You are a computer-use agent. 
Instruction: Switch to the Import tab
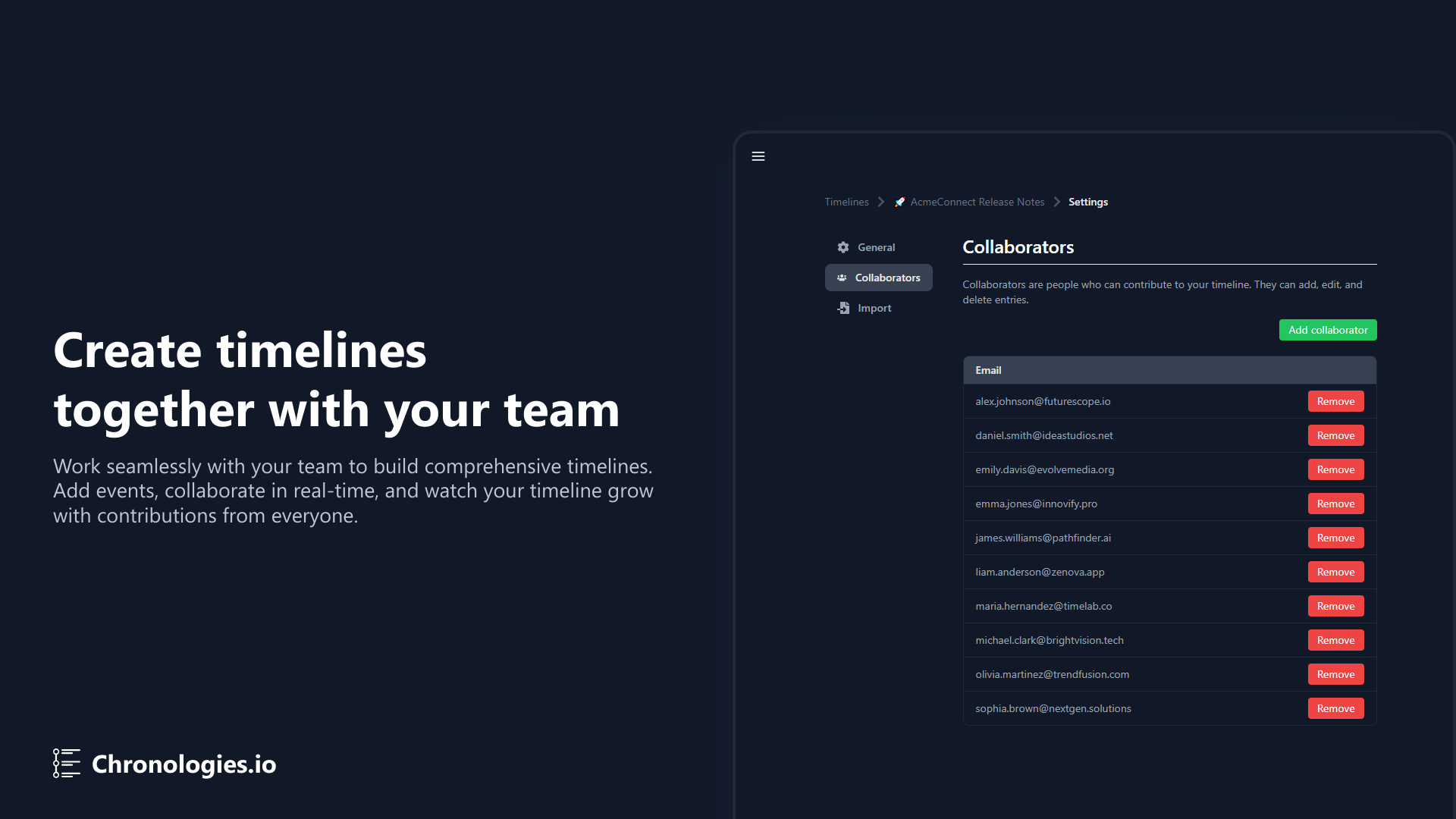point(874,308)
